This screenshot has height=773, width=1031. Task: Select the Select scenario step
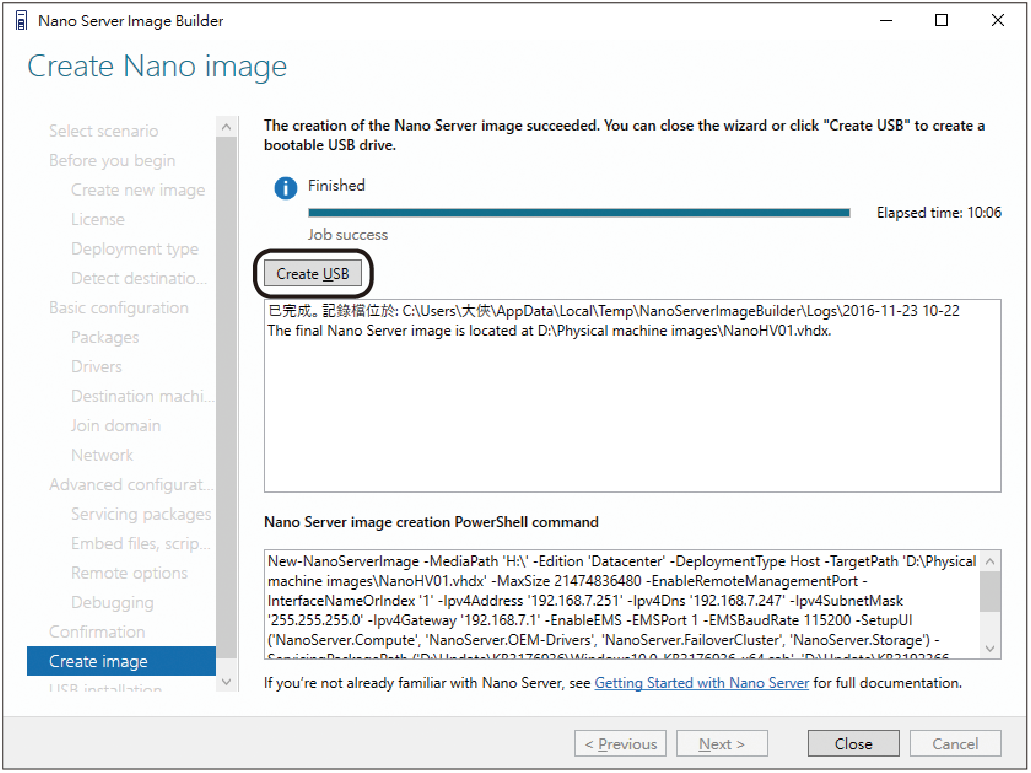click(103, 131)
